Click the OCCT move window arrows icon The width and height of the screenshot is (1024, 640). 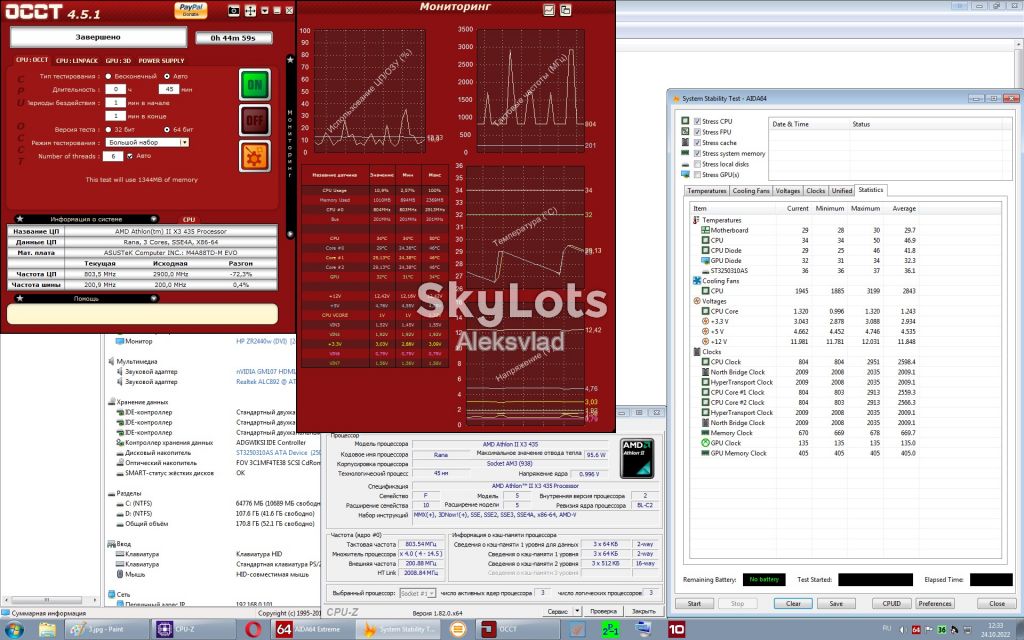250,10
